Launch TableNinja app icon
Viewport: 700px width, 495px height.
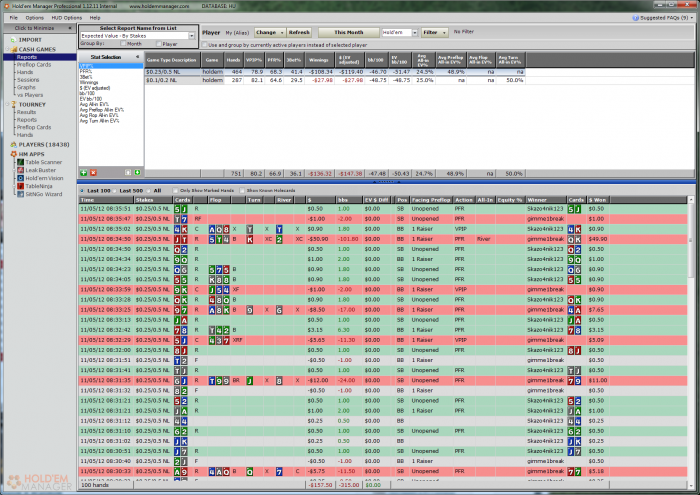pos(21,186)
